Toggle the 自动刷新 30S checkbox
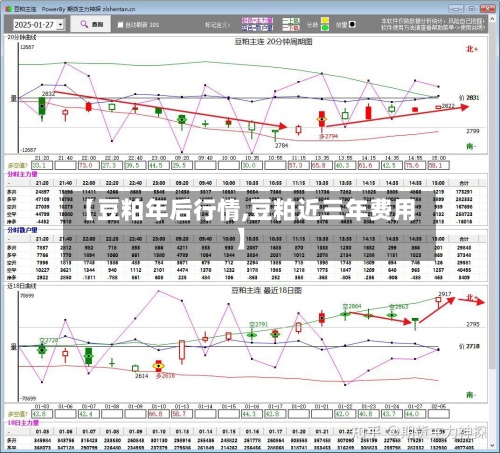Screen dimensions: 500x453 pyautogui.click(x=120, y=24)
